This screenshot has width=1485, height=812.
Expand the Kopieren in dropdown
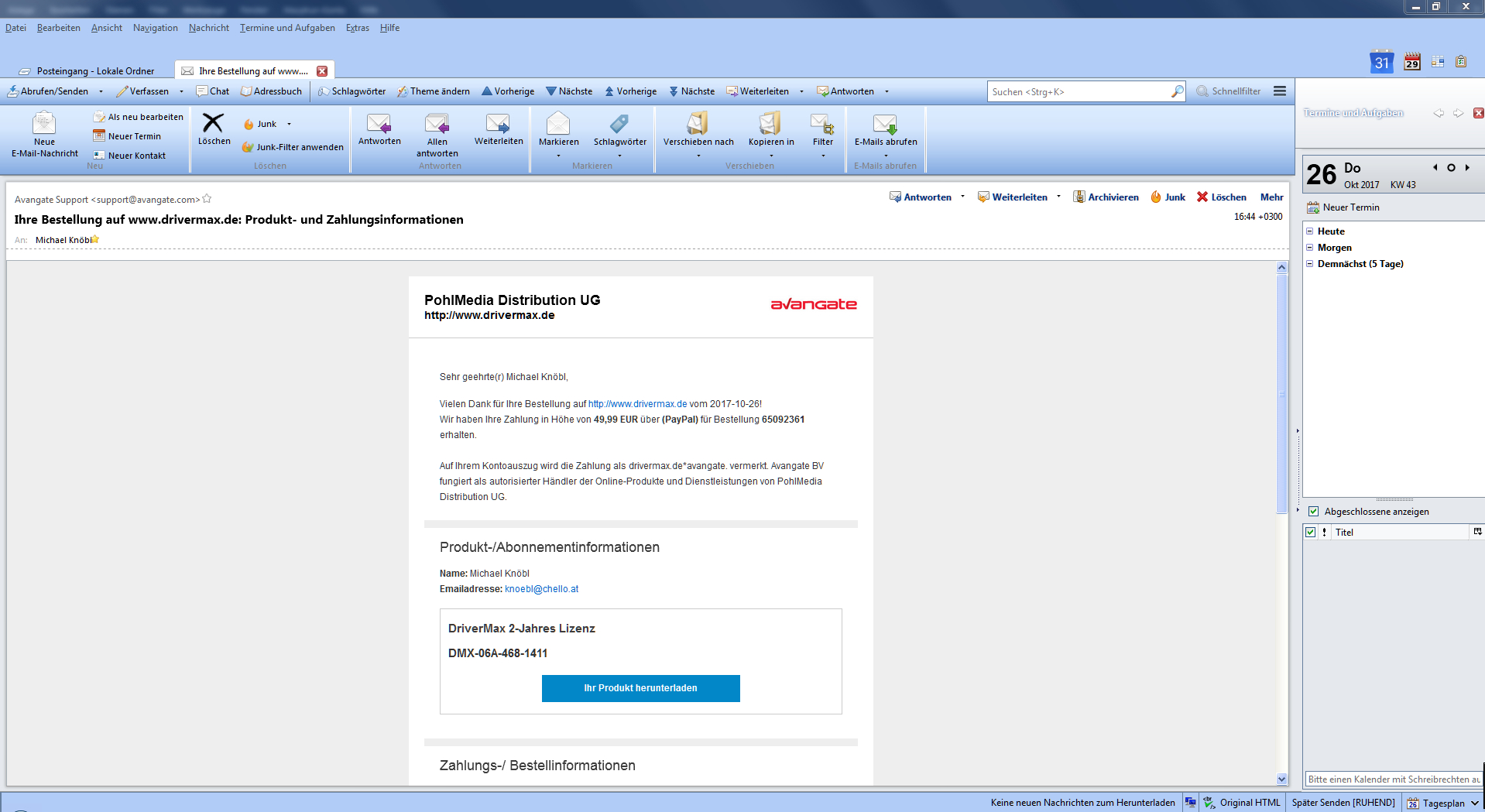[x=771, y=156]
